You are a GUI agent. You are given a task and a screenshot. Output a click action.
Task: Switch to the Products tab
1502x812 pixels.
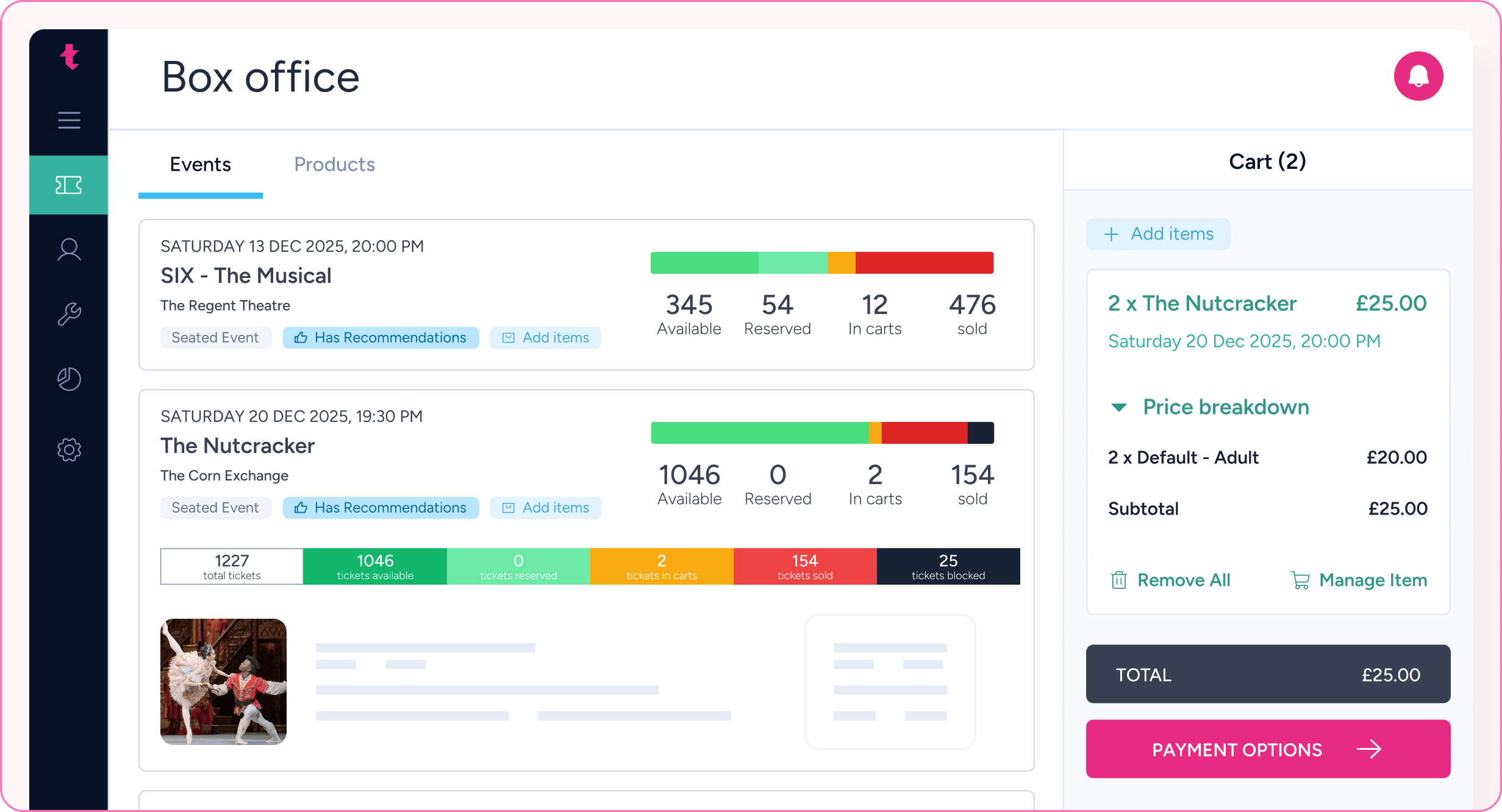click(334, 164)
